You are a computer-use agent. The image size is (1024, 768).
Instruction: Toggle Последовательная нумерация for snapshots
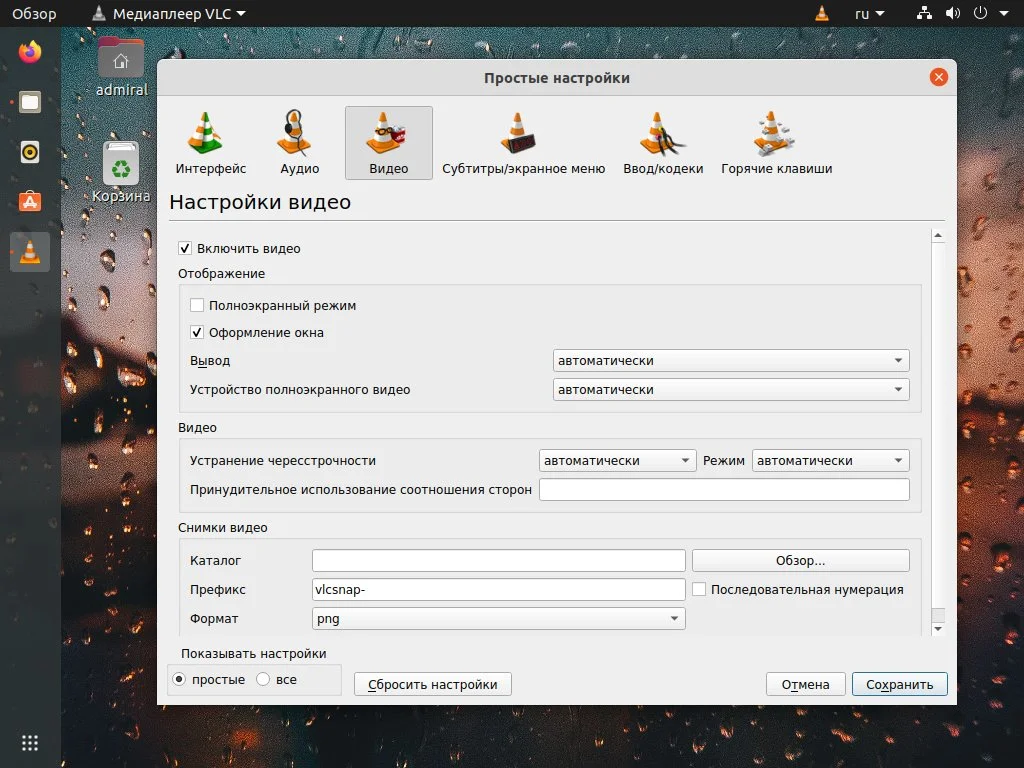698,589
